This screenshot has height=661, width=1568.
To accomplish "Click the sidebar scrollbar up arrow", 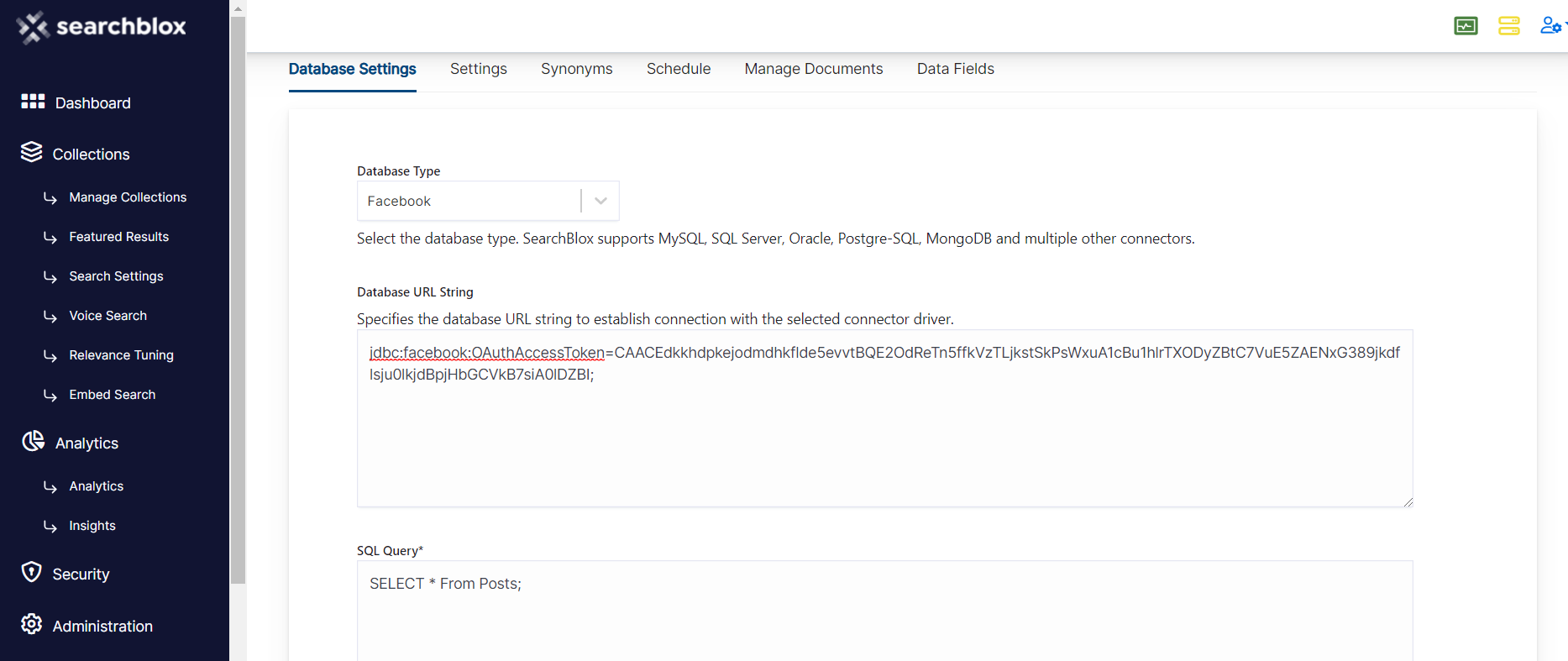I will (239, 8).
